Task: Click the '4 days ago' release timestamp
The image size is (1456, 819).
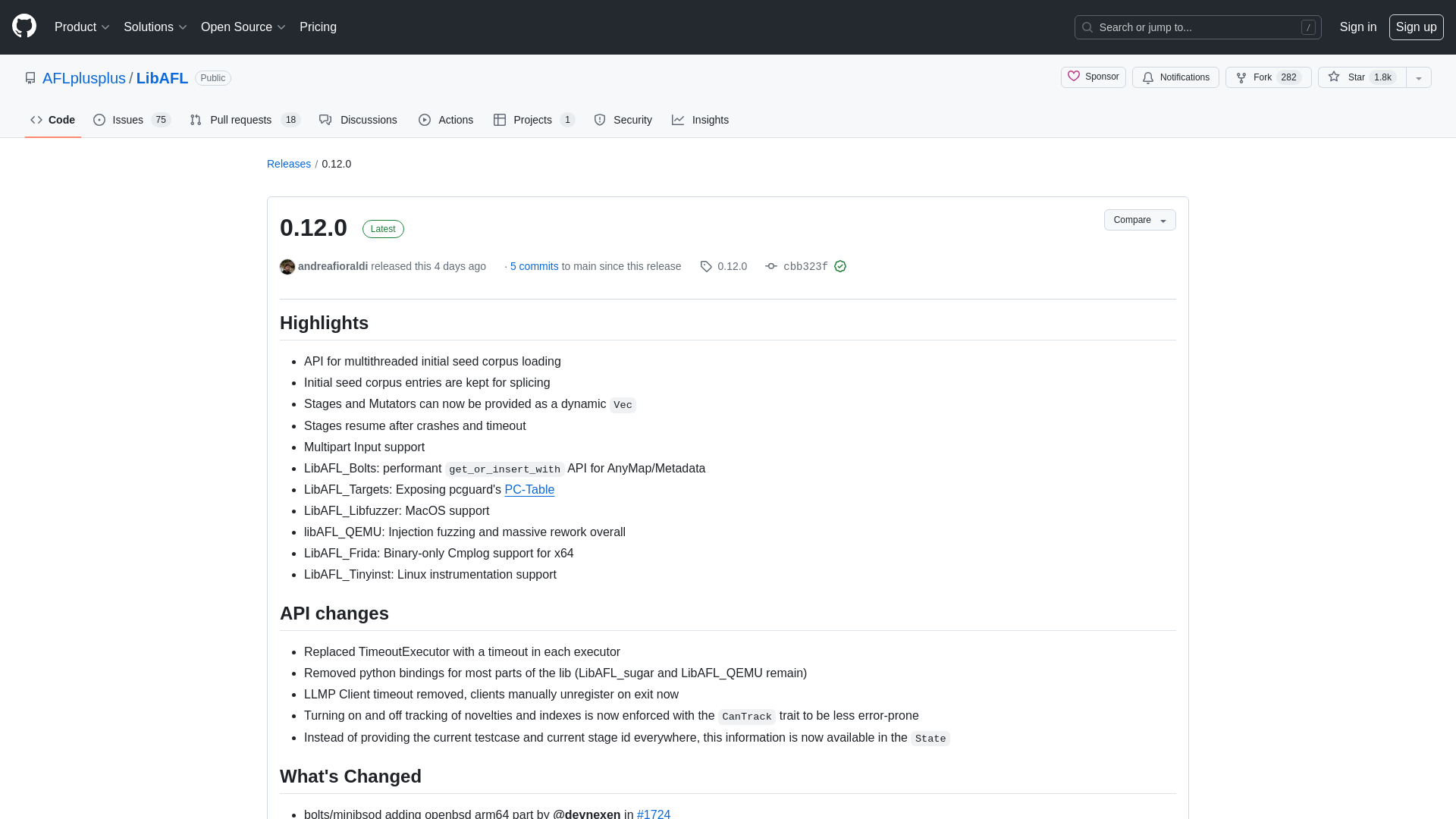Action: [460, 266]
